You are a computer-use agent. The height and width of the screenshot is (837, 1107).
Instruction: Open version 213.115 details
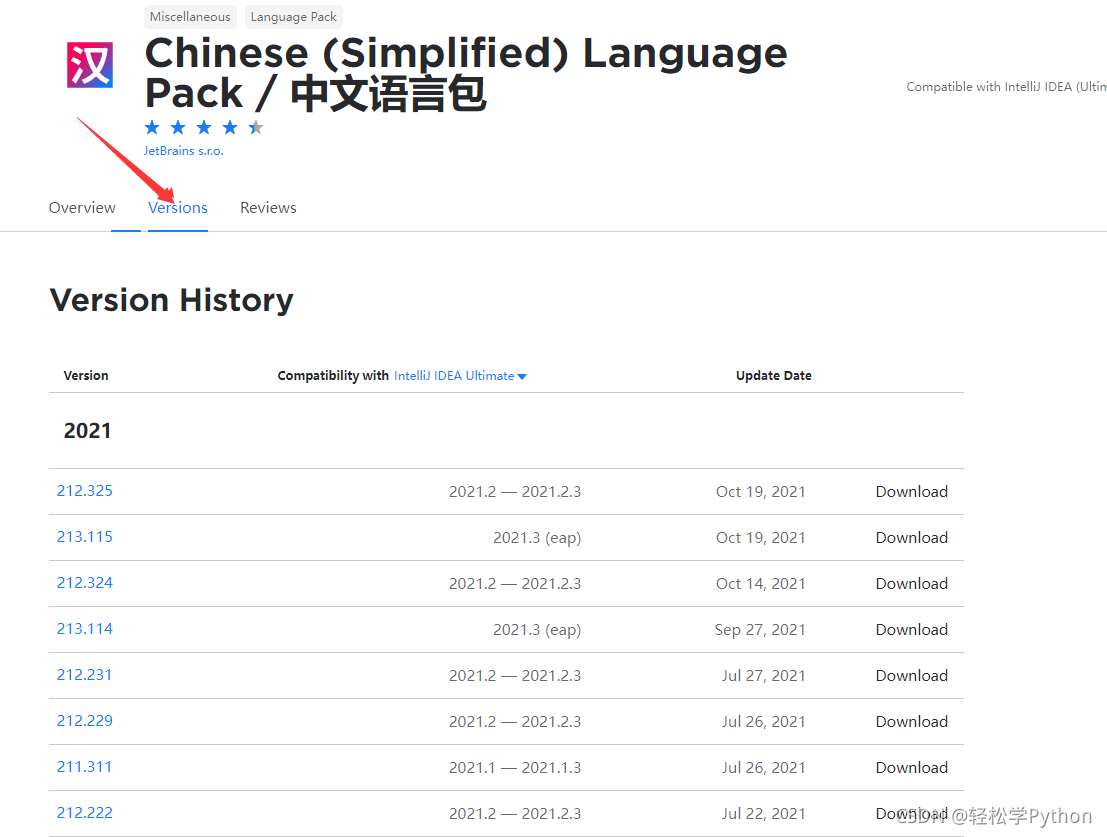85,537
